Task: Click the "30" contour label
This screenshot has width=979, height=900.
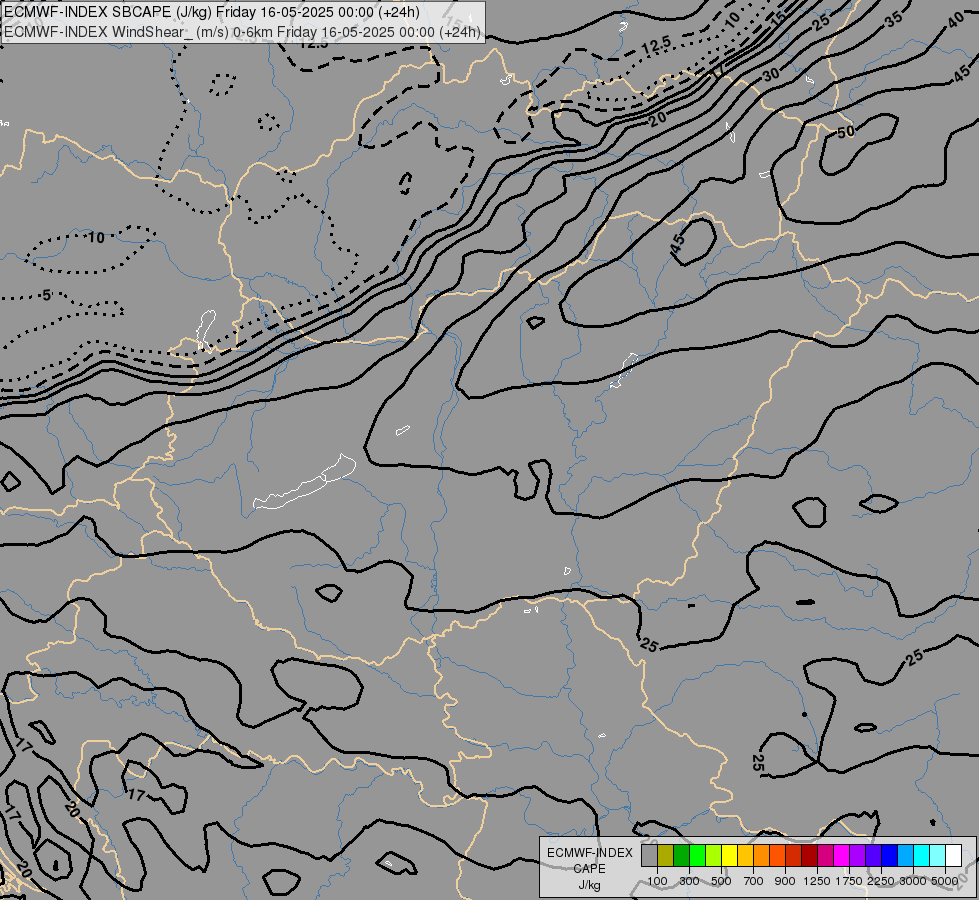Action: pyautogui.click(x=771, y=75)
